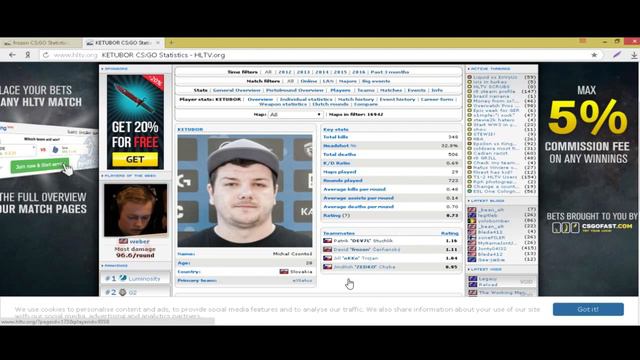Click the flag icon beside the Legacy video
This screenshot has width=640, height=360.
[473, 279]
